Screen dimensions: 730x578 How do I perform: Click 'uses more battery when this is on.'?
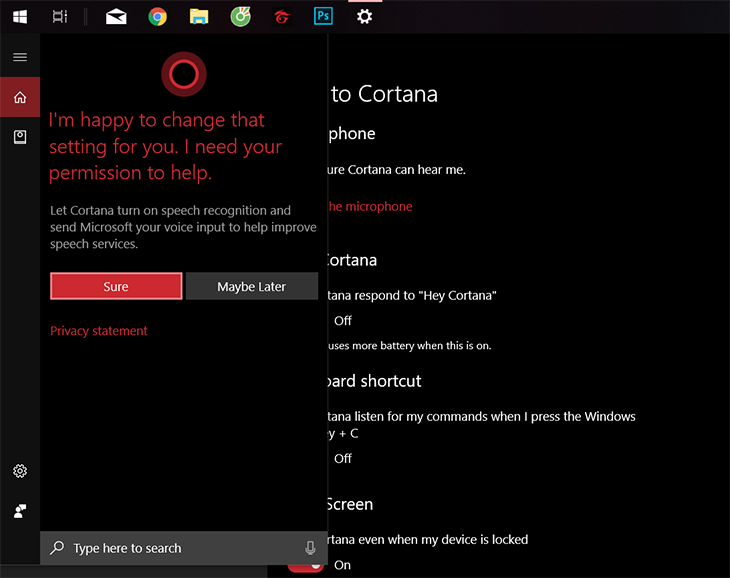[409, 346]
